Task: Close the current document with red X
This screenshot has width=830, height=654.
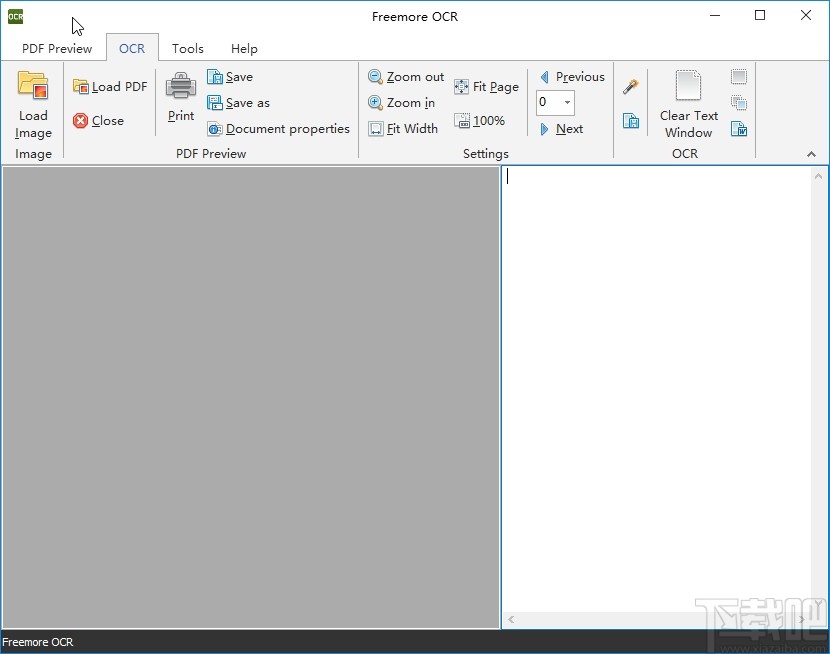Action: click(99, 121)
